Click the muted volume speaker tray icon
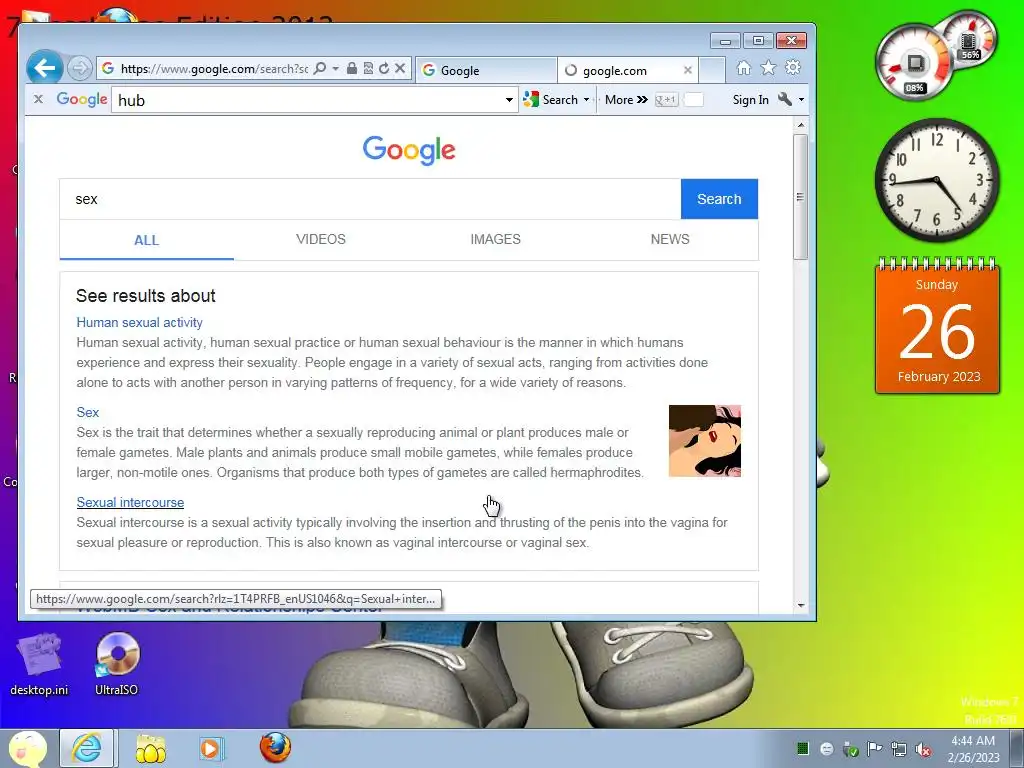The height and width of the screenshot is (768, 1024). (x=923, y=749)
